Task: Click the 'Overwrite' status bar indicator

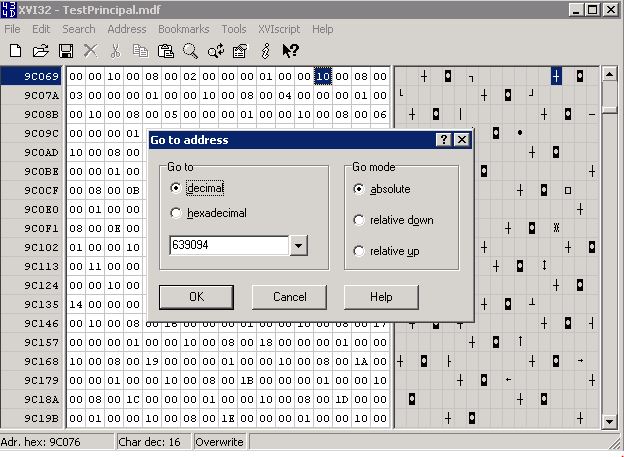Action: point(220,442)
